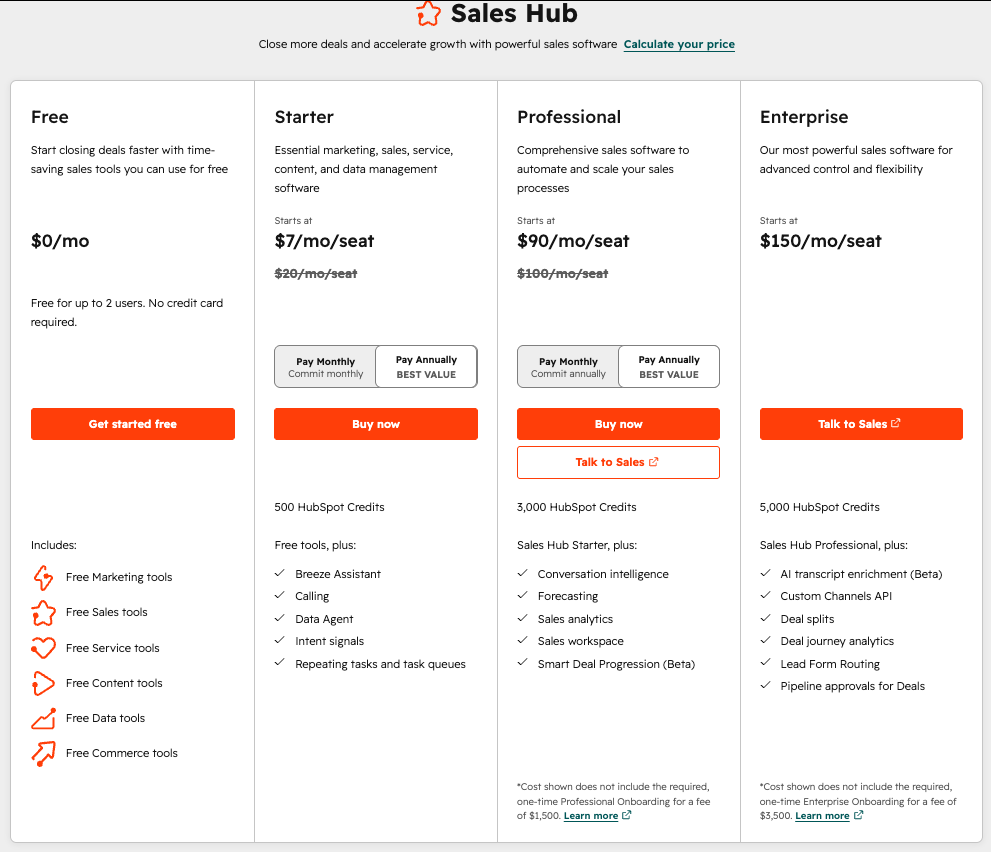The height and width of the screenshot is (852, 991).
Task: Click the Get started free button
Action: coord(133,424)
